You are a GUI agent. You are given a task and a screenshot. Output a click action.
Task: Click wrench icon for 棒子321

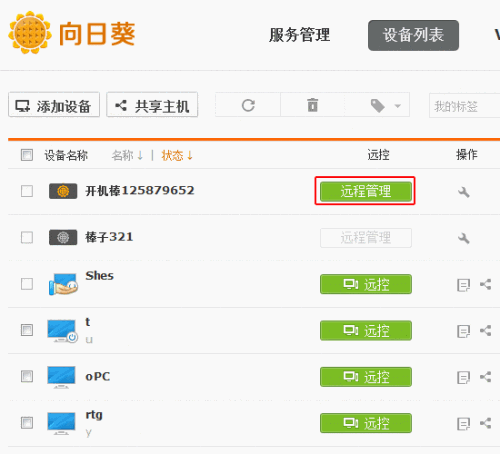464,238
